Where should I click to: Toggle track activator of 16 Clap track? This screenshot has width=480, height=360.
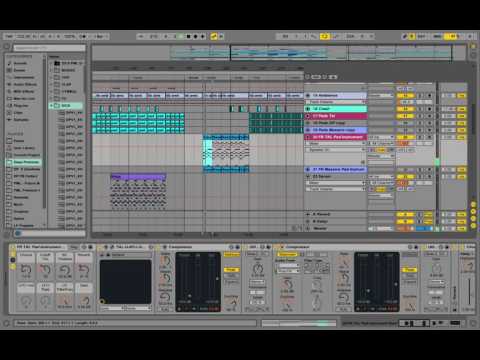pyautogui.click(x=405, y=109)
